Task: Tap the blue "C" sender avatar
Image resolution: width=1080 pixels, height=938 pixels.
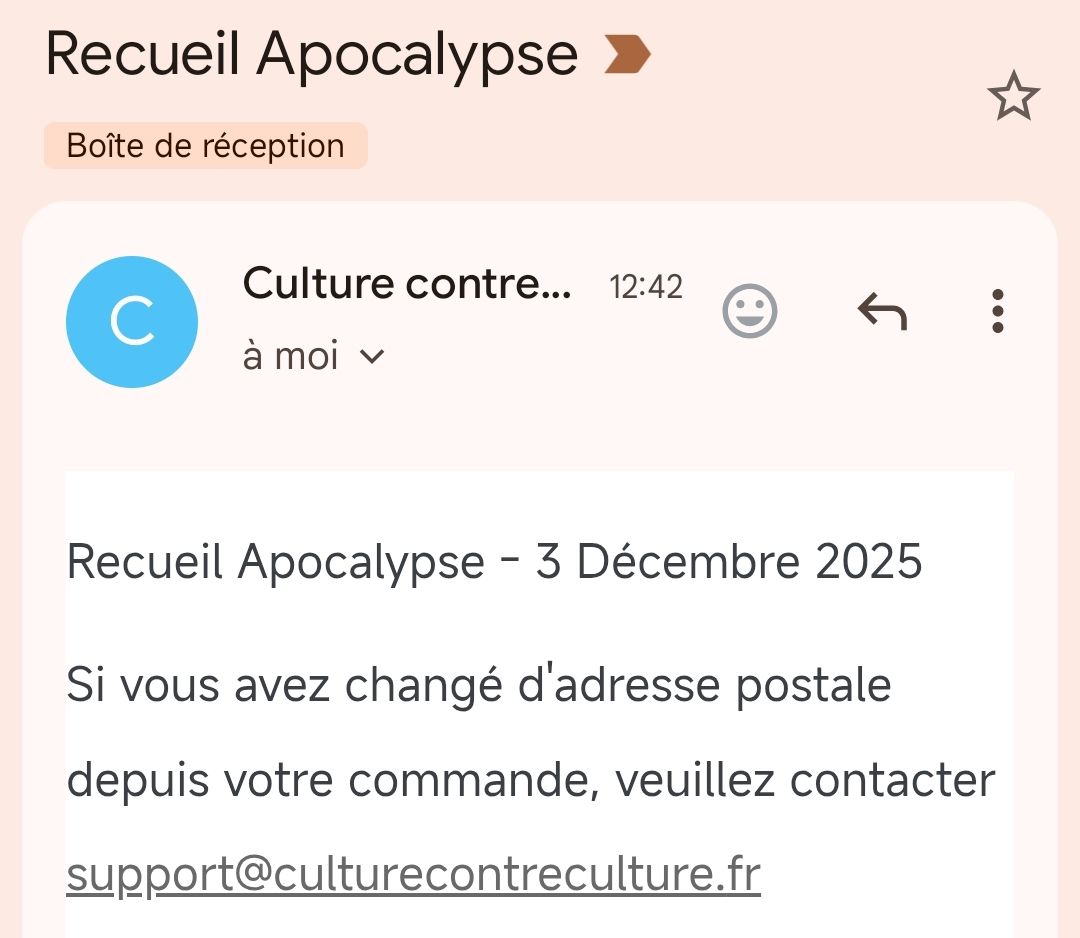Action: (132, 322)
